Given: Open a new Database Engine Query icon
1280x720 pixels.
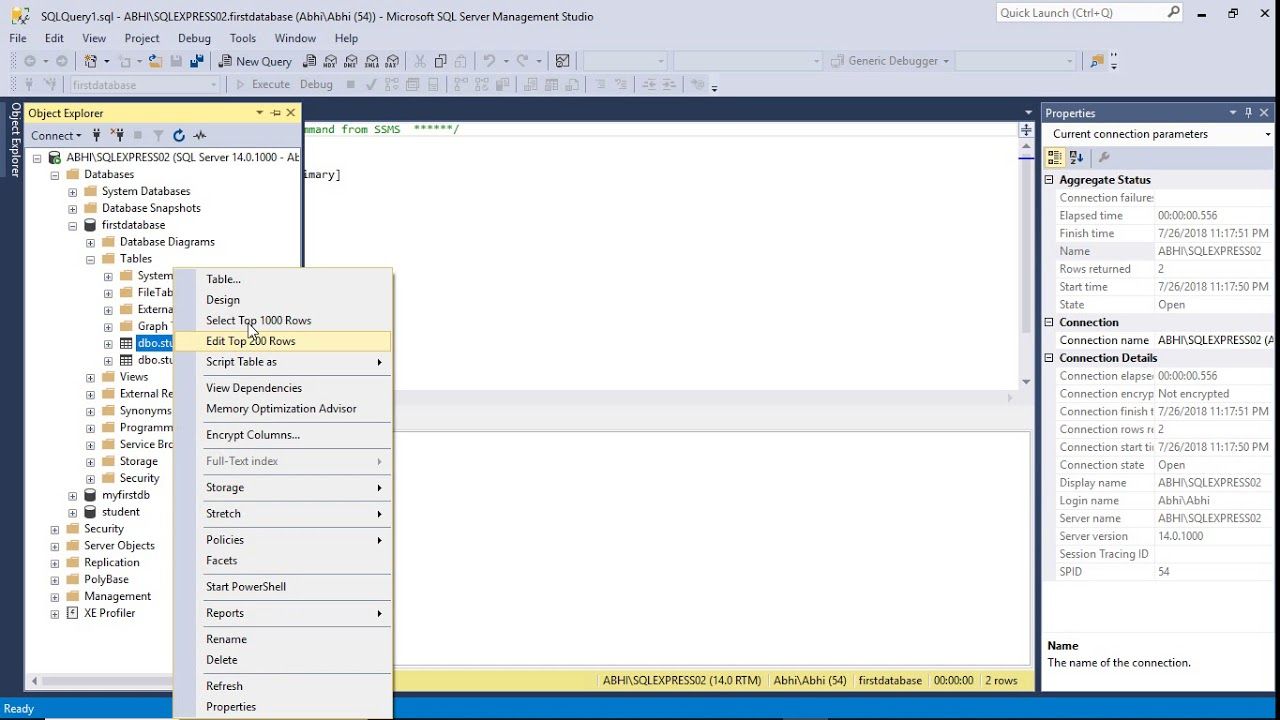Looking at the screenshot, I should pos(309,61).
